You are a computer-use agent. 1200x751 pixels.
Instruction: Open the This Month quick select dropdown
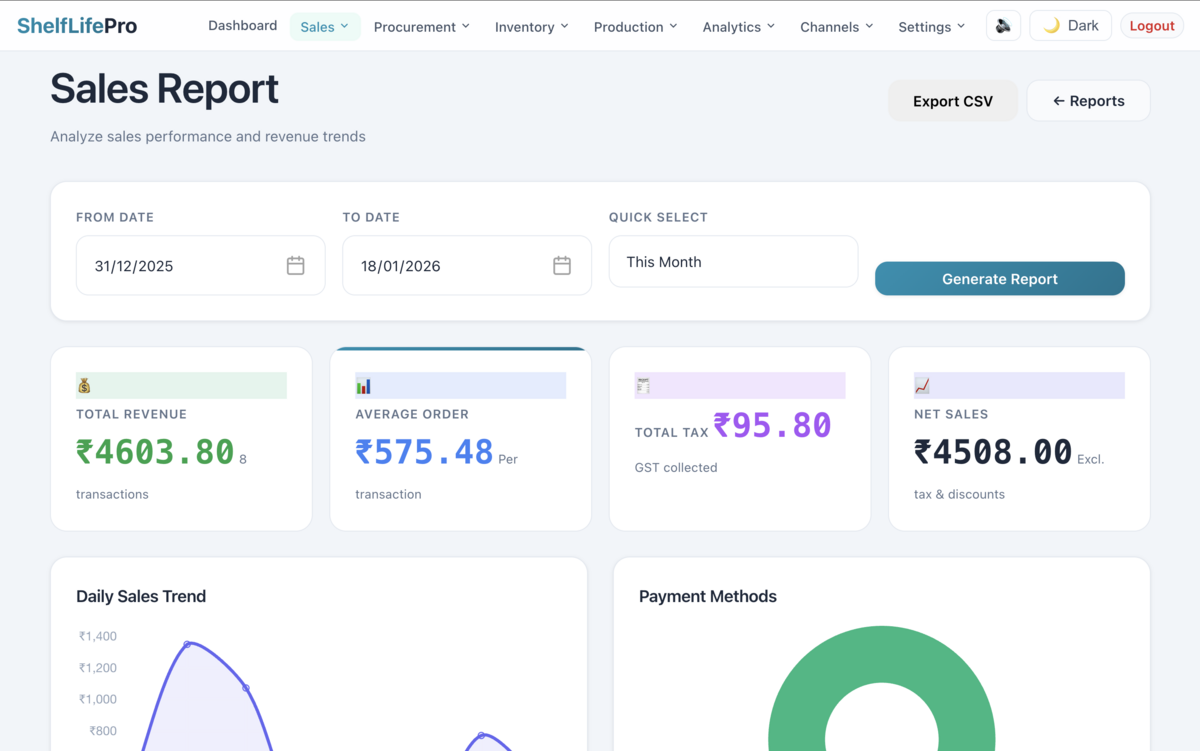pos(733,261)
